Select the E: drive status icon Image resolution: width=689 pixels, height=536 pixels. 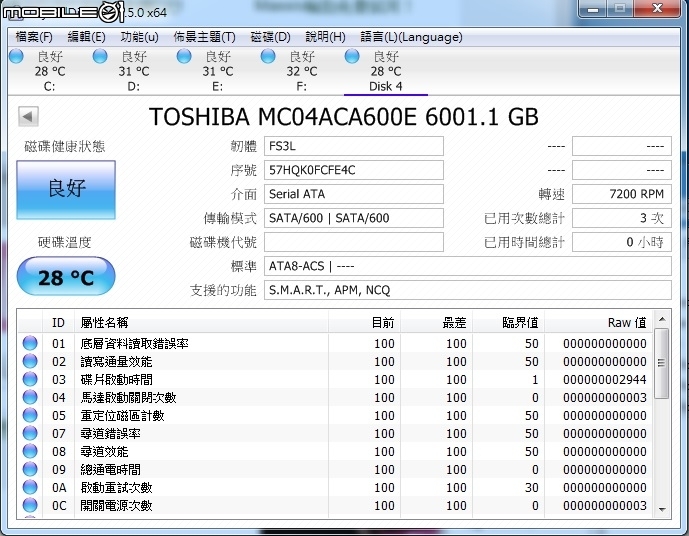click(x=184, y=56)
